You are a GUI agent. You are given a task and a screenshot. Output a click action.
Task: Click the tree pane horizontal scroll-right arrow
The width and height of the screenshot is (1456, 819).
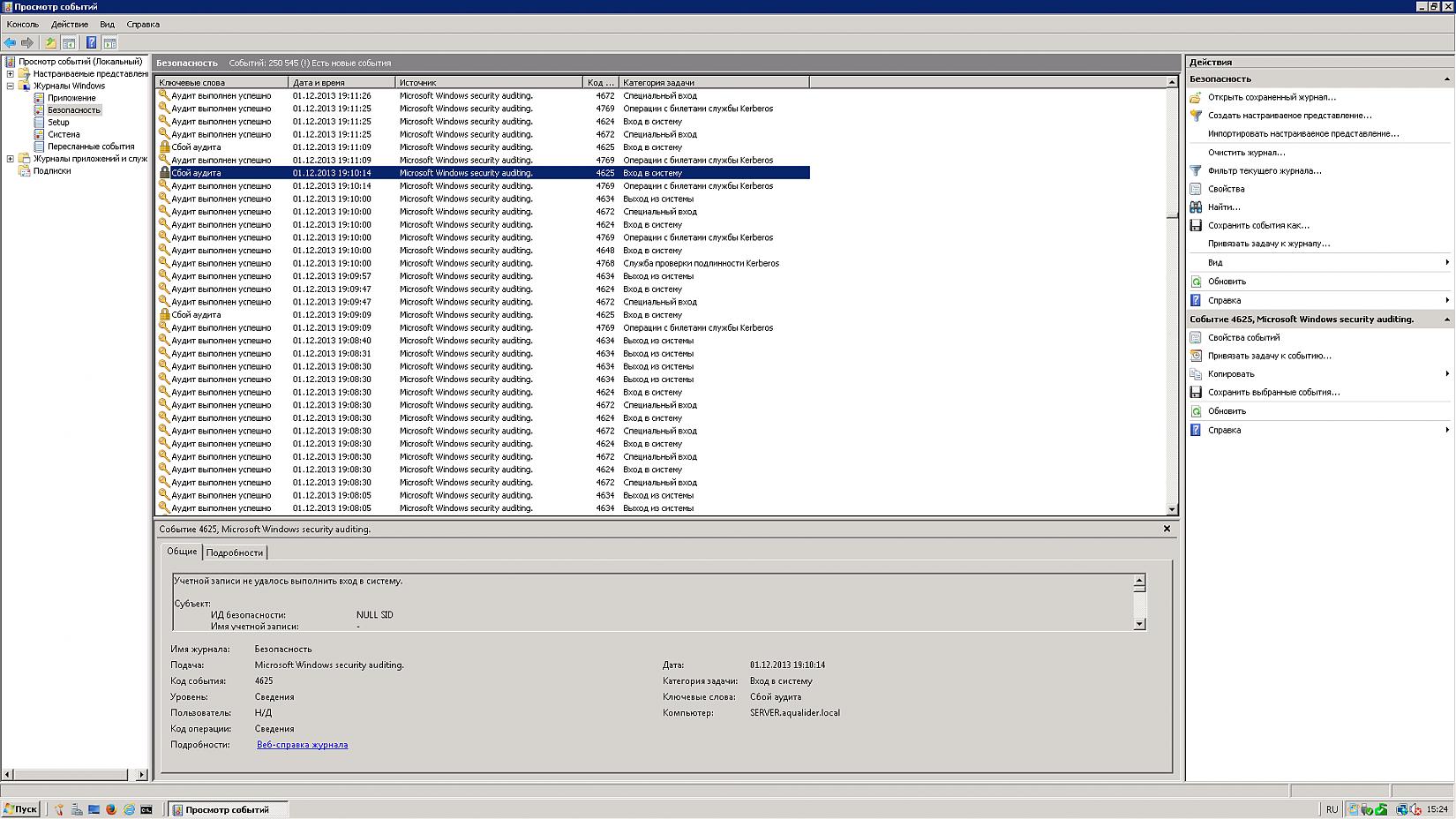tap(141, 775)
